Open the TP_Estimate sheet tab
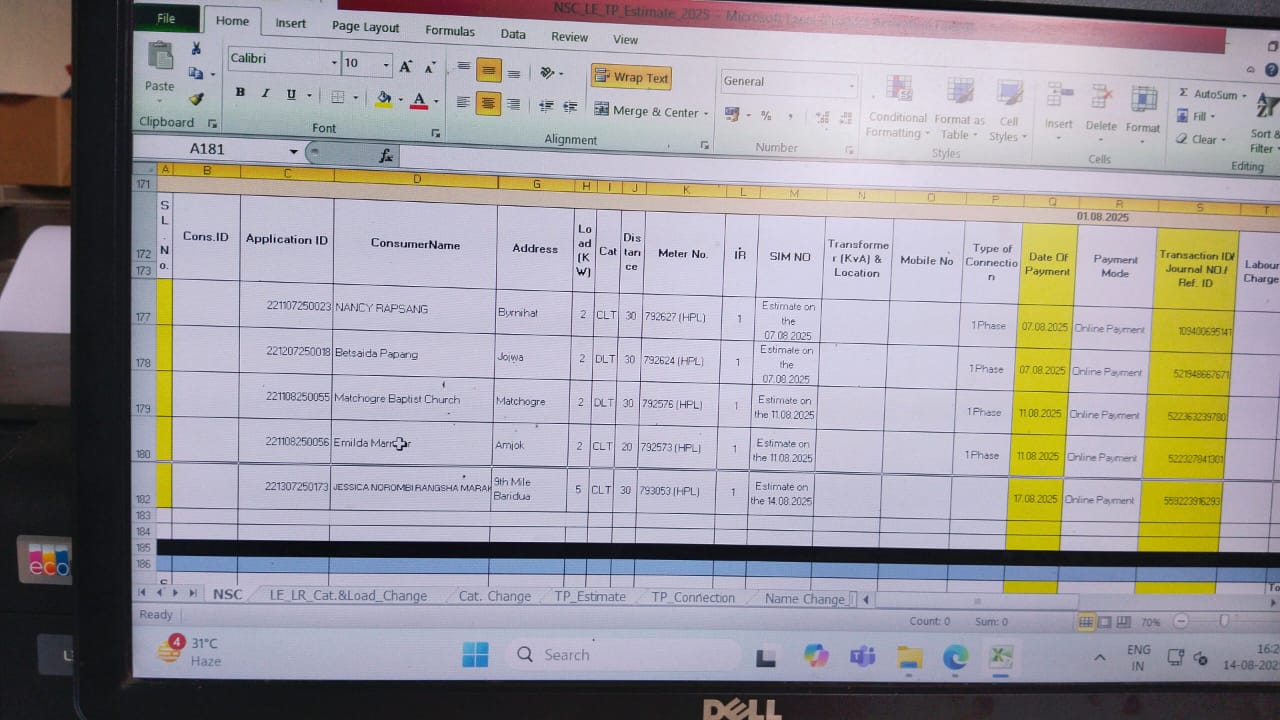 click(590, 597)
